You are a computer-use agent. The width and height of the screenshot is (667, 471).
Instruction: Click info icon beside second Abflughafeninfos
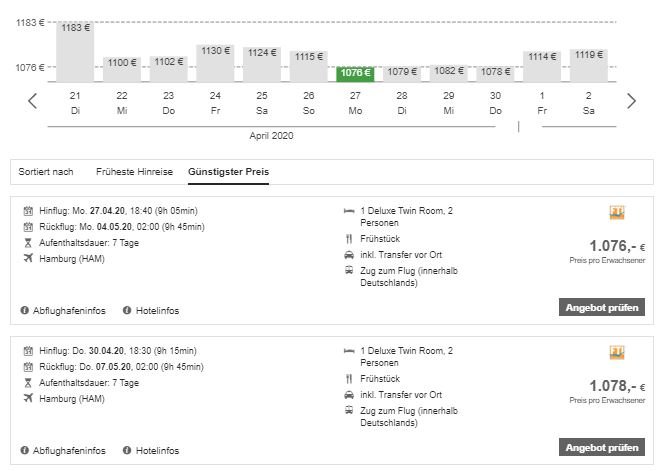25,450
